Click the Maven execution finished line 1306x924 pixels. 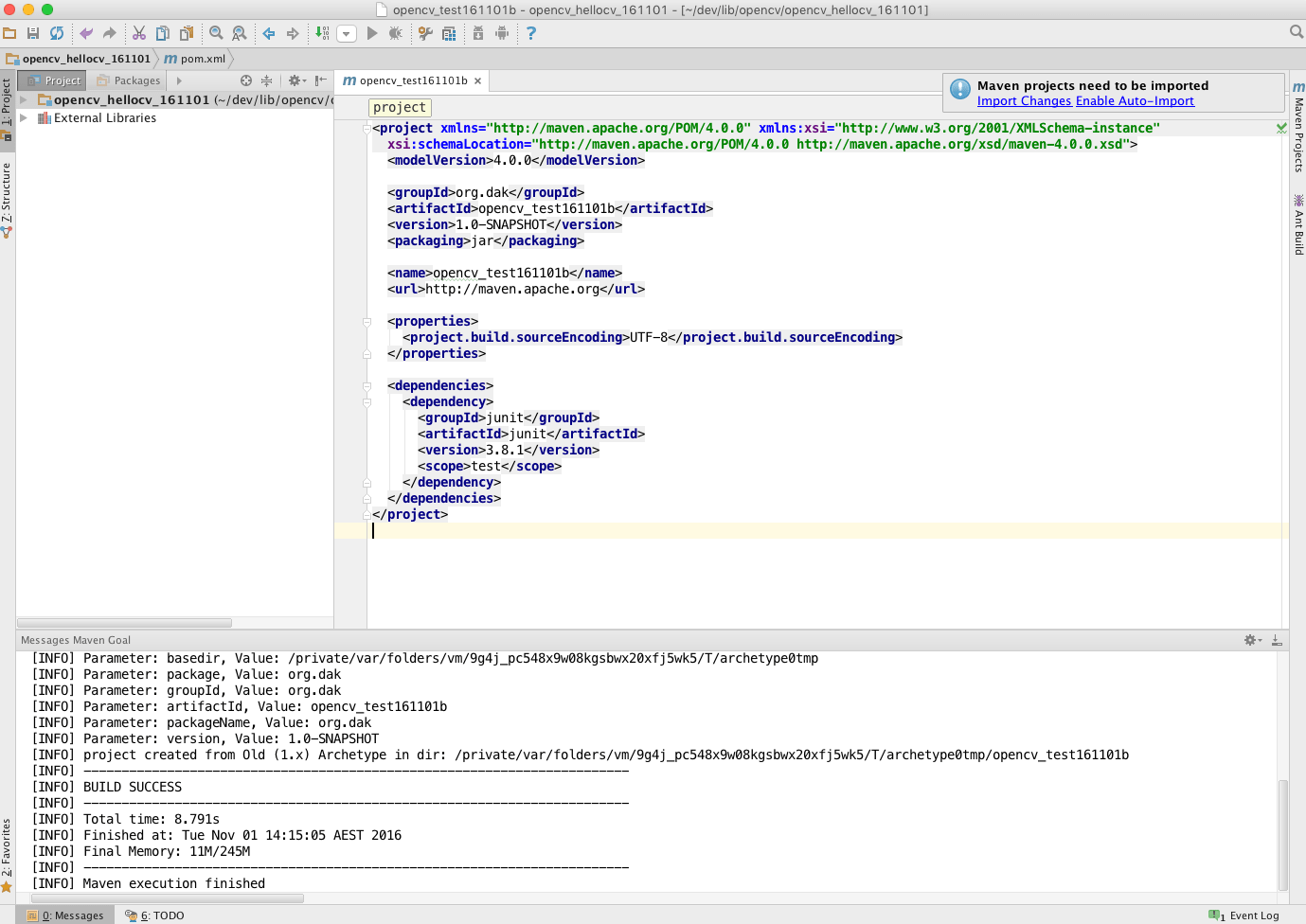[149, 884]
